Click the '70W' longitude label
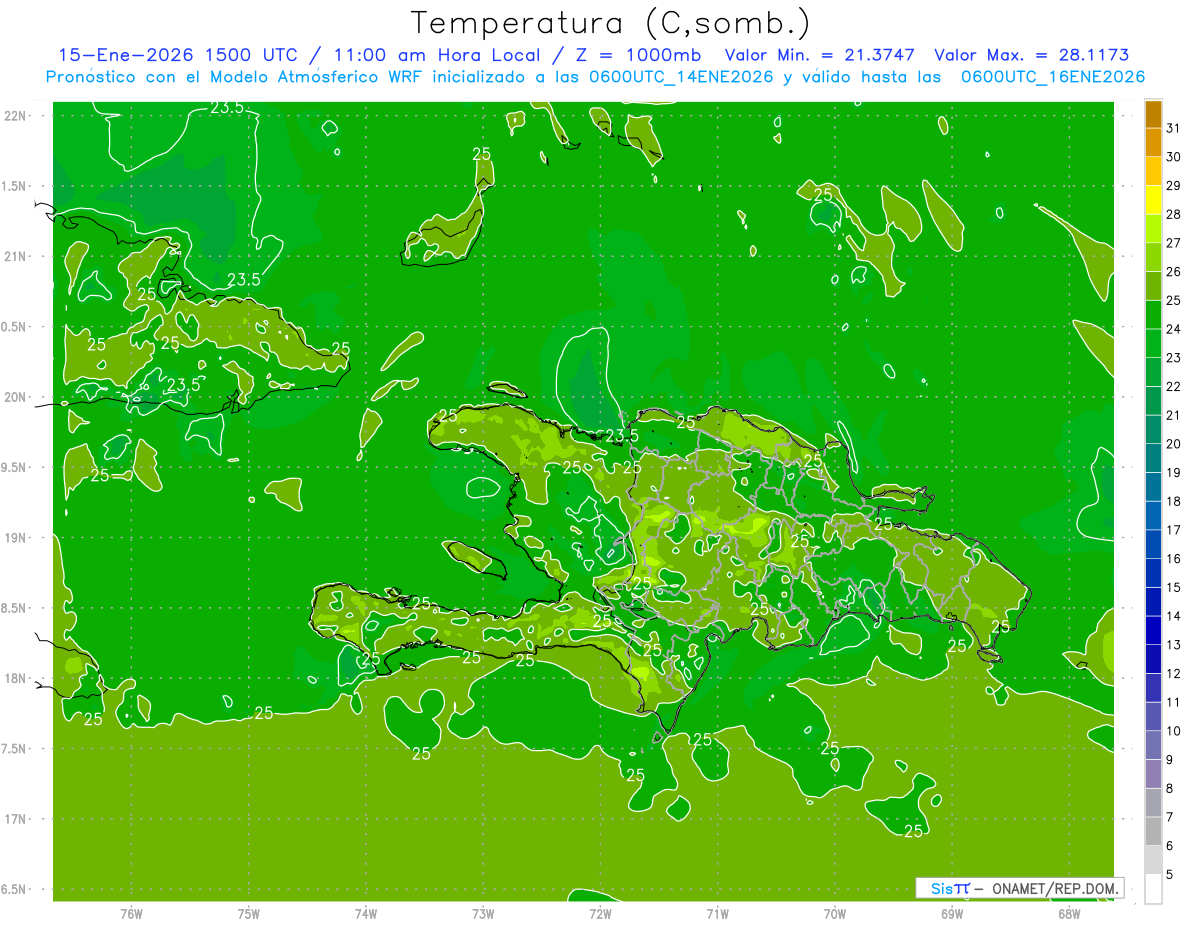This screenshot has height=927, width=1200. [x=835, y=914]
